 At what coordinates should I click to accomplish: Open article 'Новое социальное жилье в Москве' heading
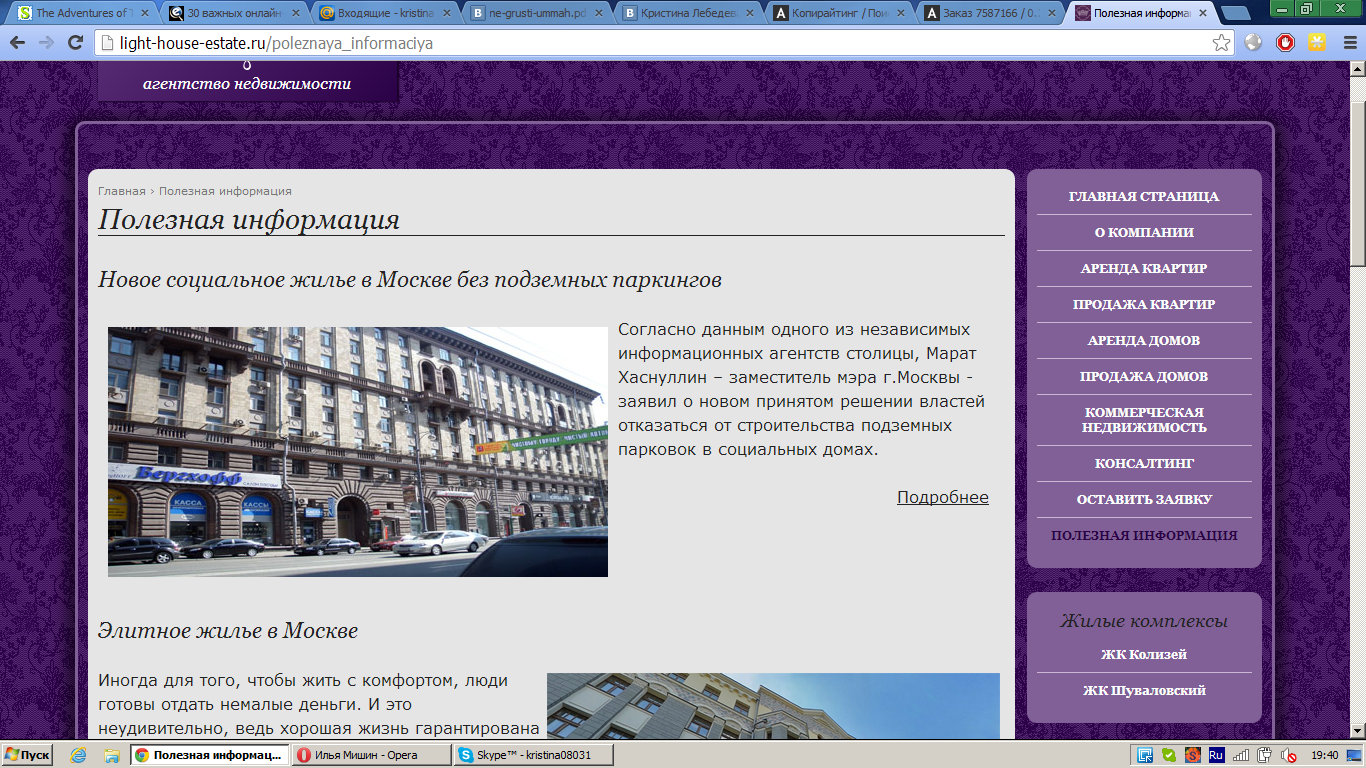(x=410, y=279)
